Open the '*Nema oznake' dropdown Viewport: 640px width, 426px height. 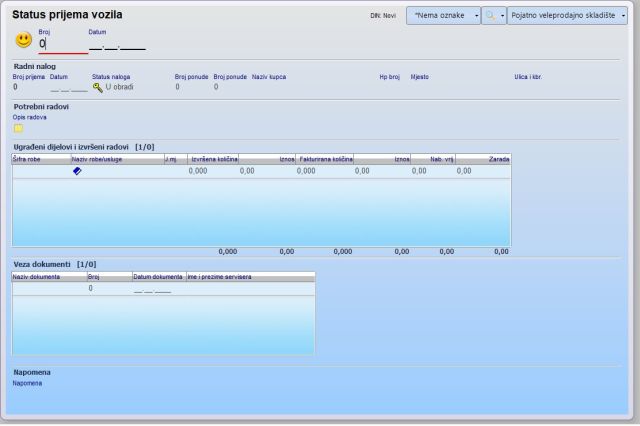441,16
